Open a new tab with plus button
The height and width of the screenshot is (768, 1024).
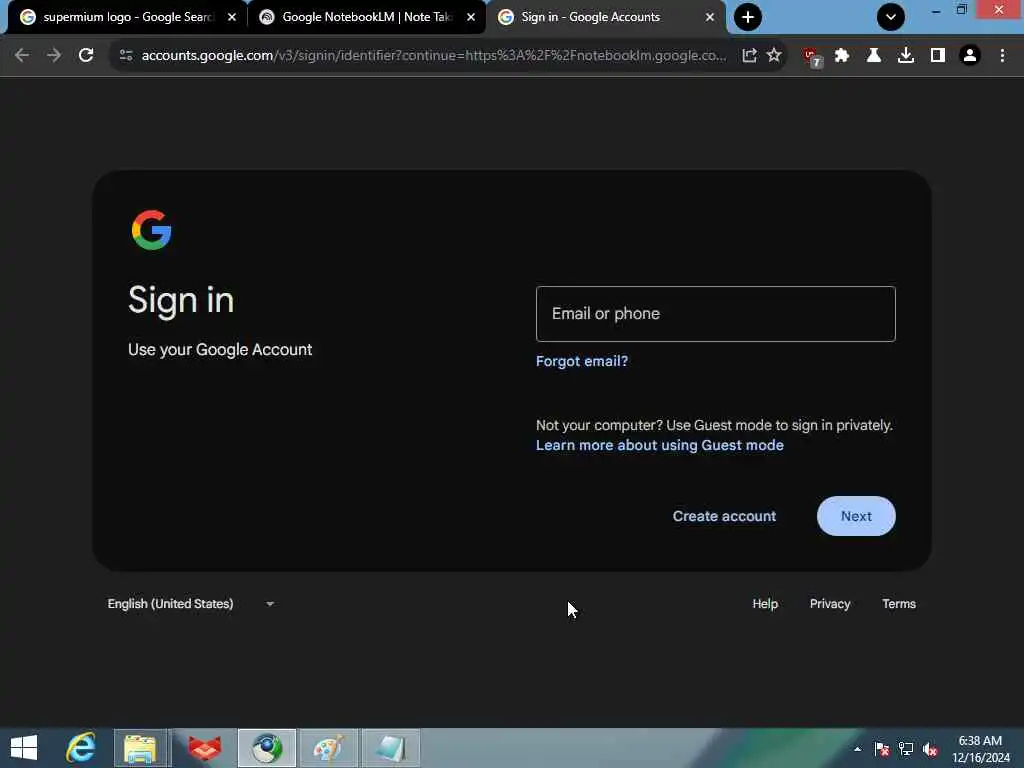point(748,17)
